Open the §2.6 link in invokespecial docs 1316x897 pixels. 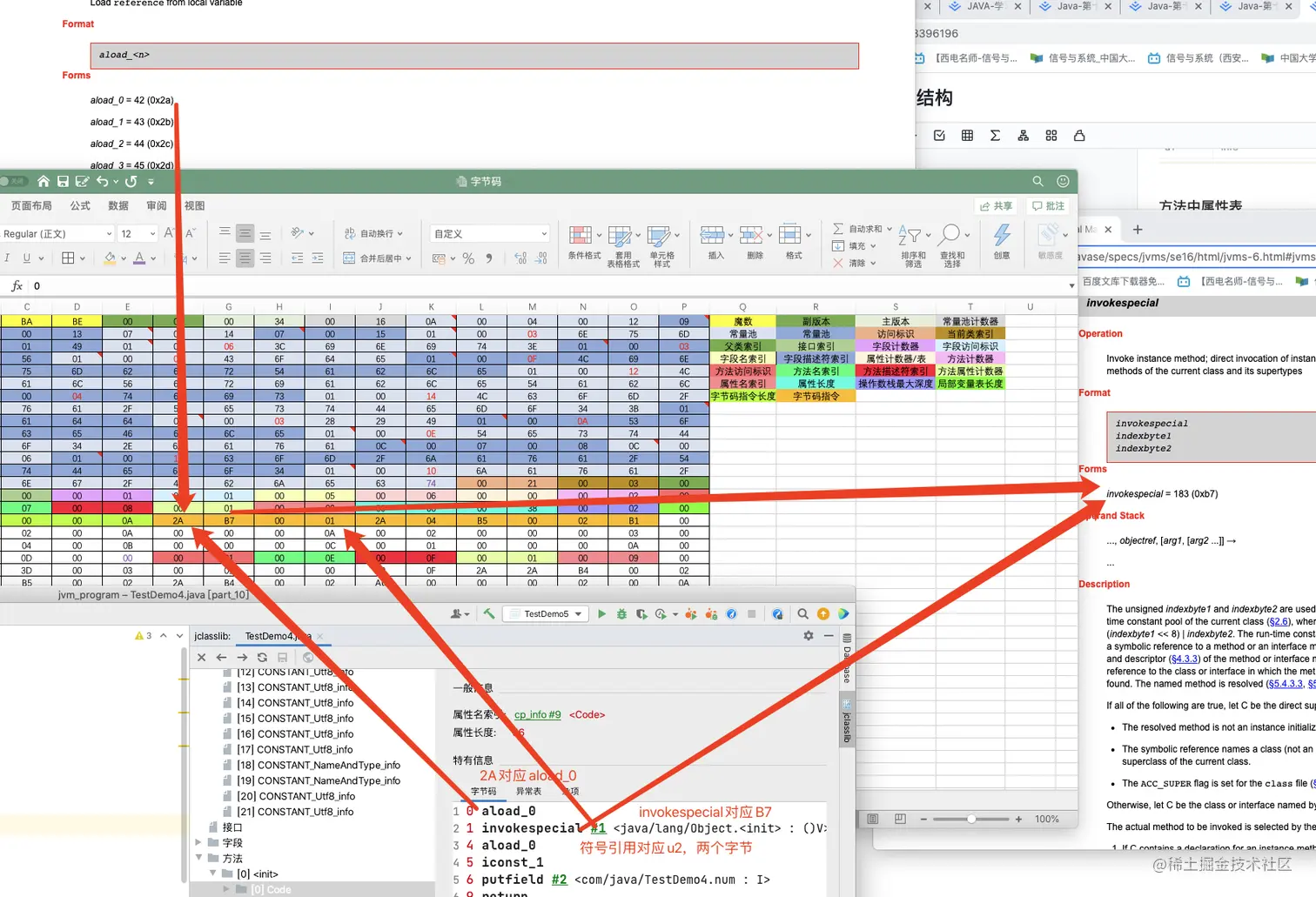point(1279,621)
